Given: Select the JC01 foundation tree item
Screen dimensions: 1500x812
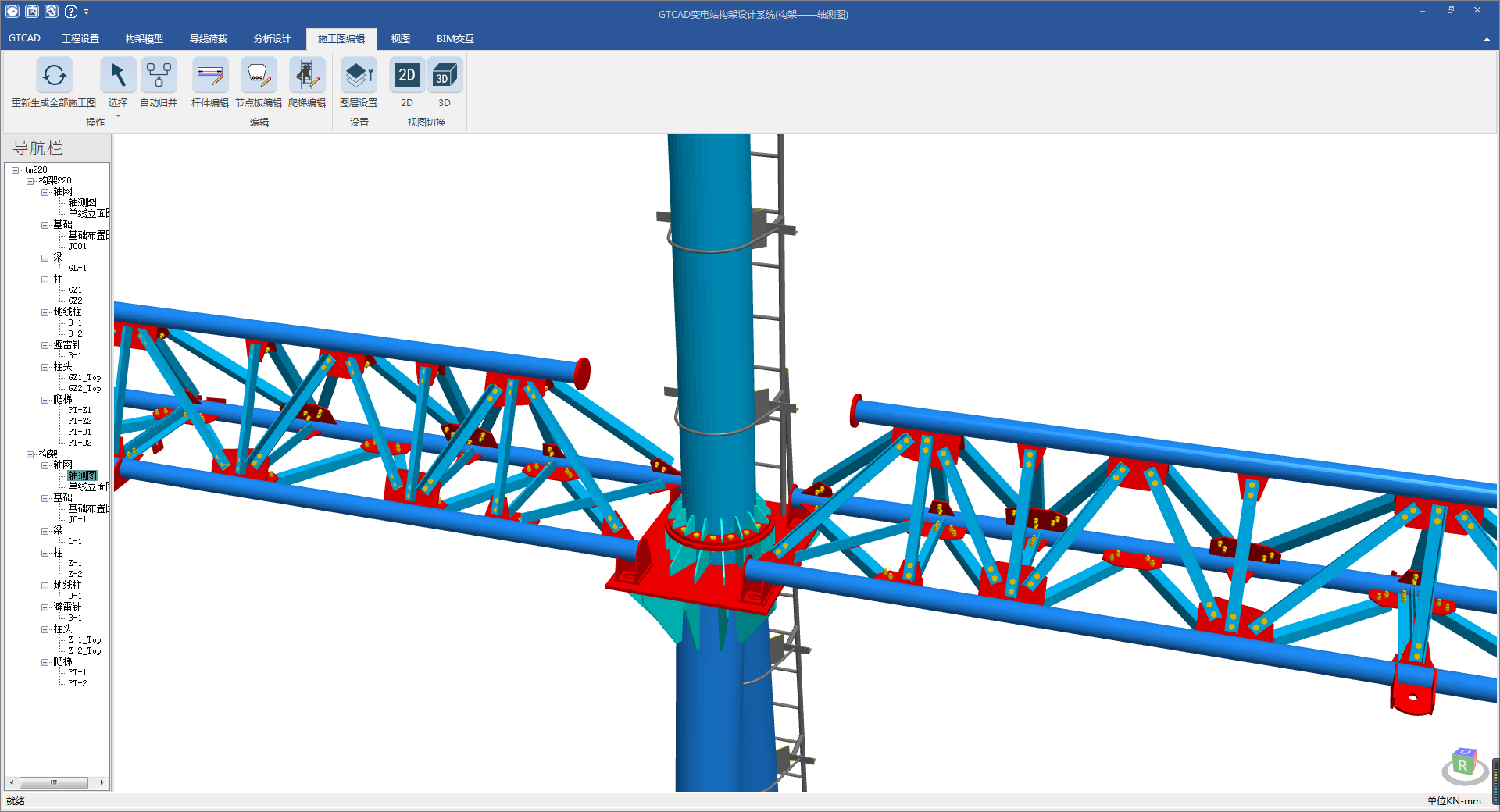Looking at the screenshot, I should pos(77,247).
